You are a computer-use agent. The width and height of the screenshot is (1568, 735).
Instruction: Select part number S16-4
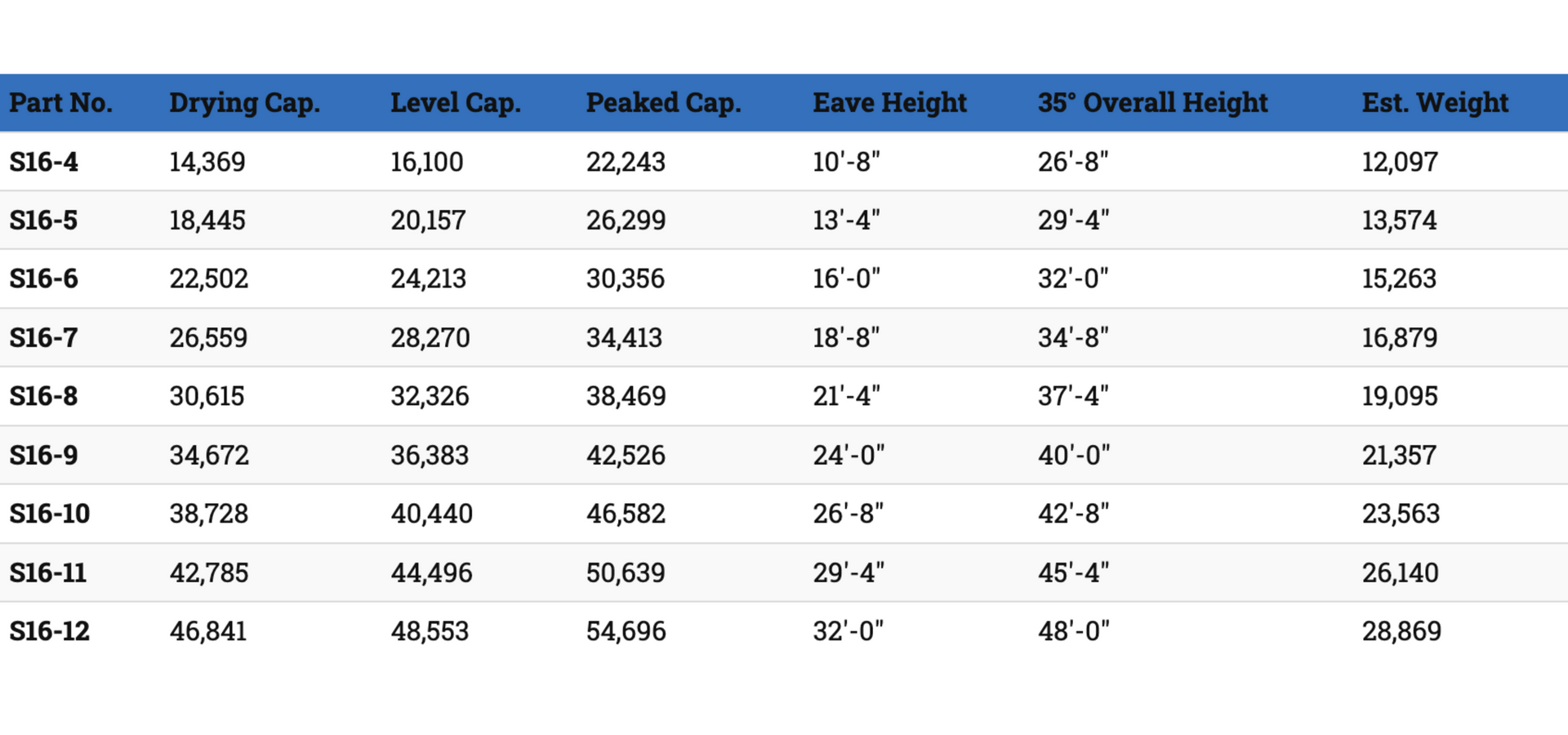click(x=44, y=162)
